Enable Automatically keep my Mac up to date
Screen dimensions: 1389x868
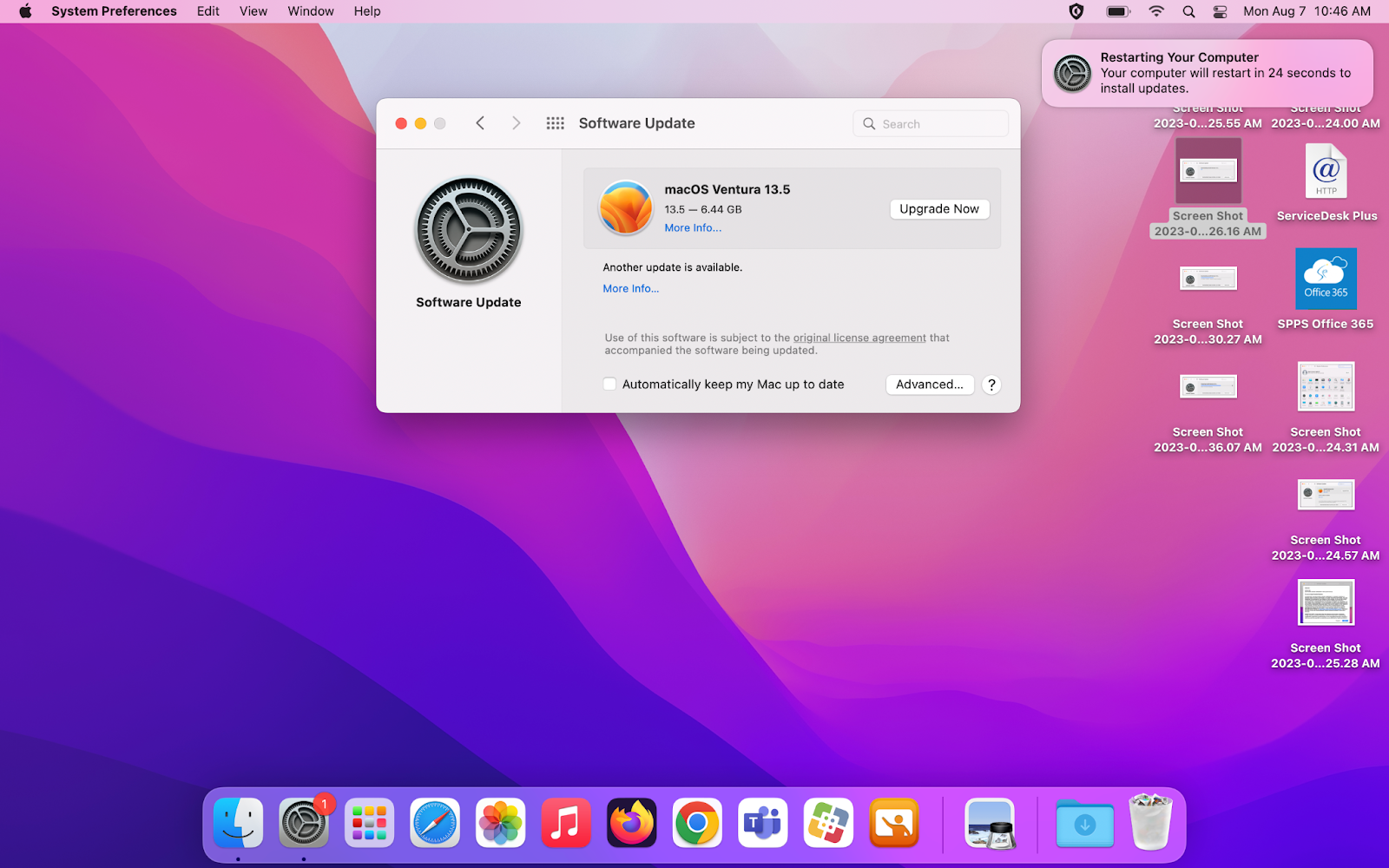pos(609,385)
